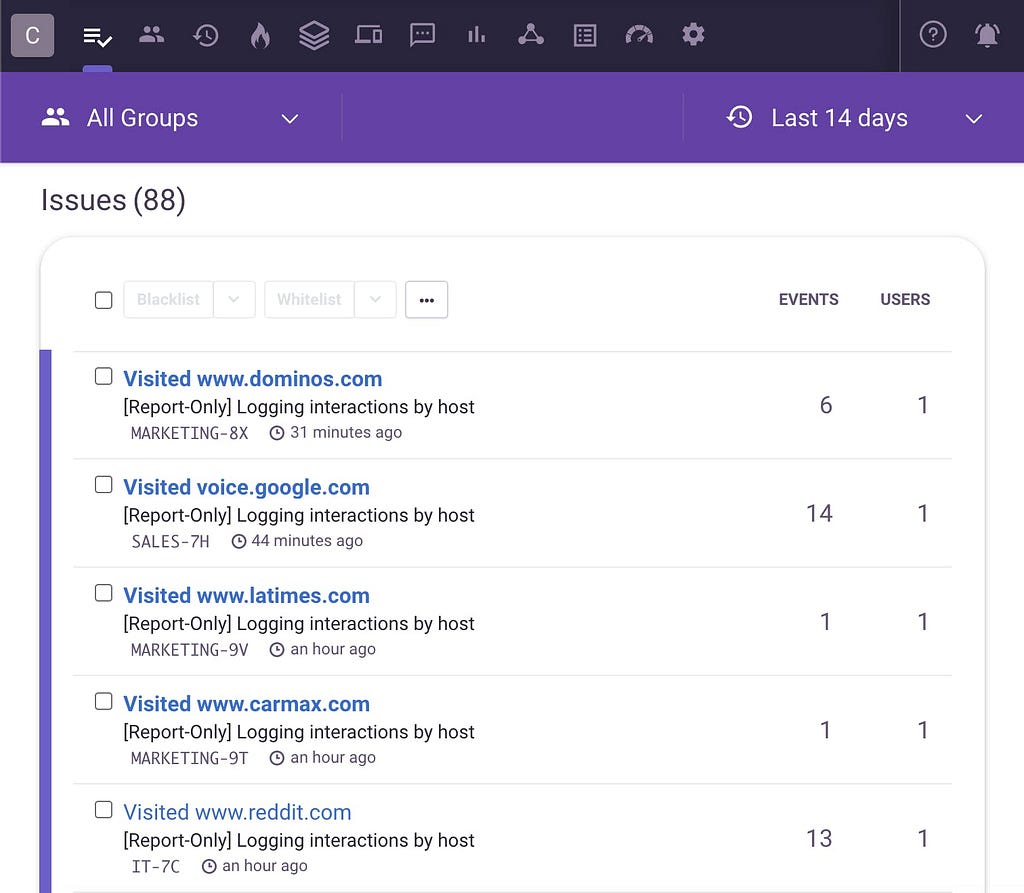Click clock icon next to 31 minutes ago
Image resolution: width=1024 pixels, height=893 pixels.
[277, 433]
